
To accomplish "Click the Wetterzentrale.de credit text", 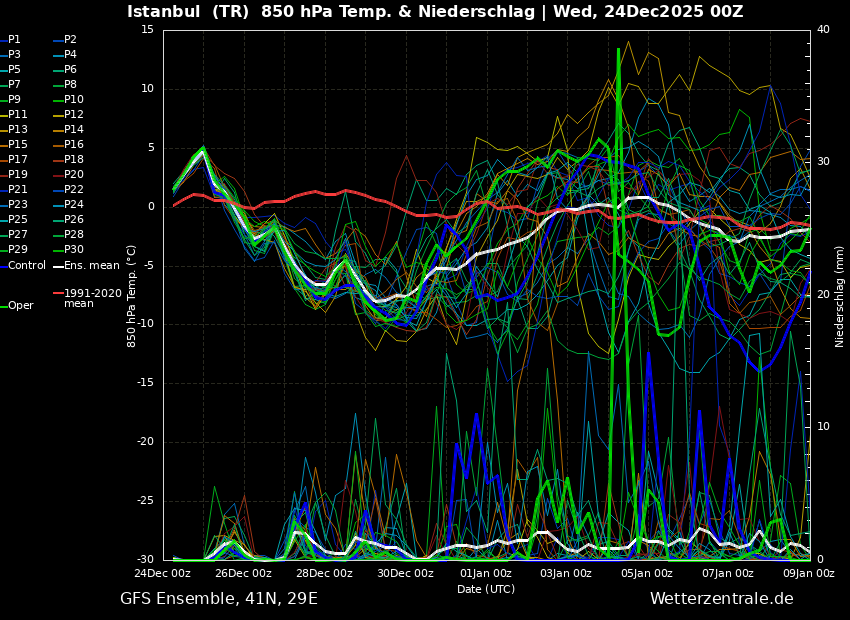I will click(x=722, y=599).
